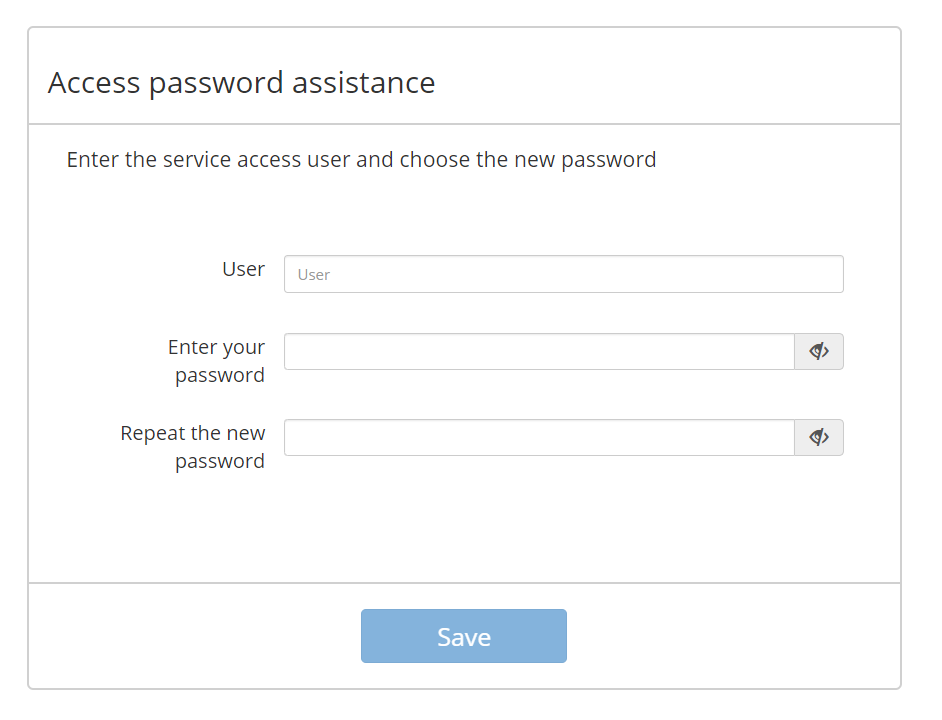The width and height of the screenshot is (942, 720).
Task: Click the Repeat the new password label
Action: [x=193, y=447]
